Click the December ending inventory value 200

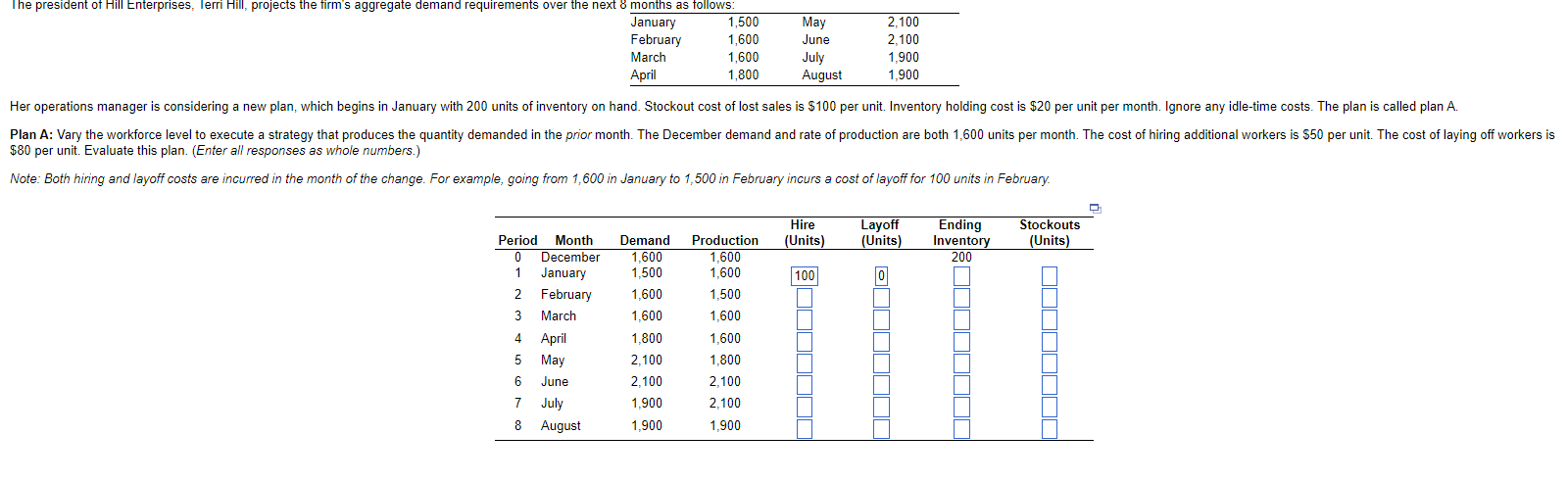coord(961,257)
